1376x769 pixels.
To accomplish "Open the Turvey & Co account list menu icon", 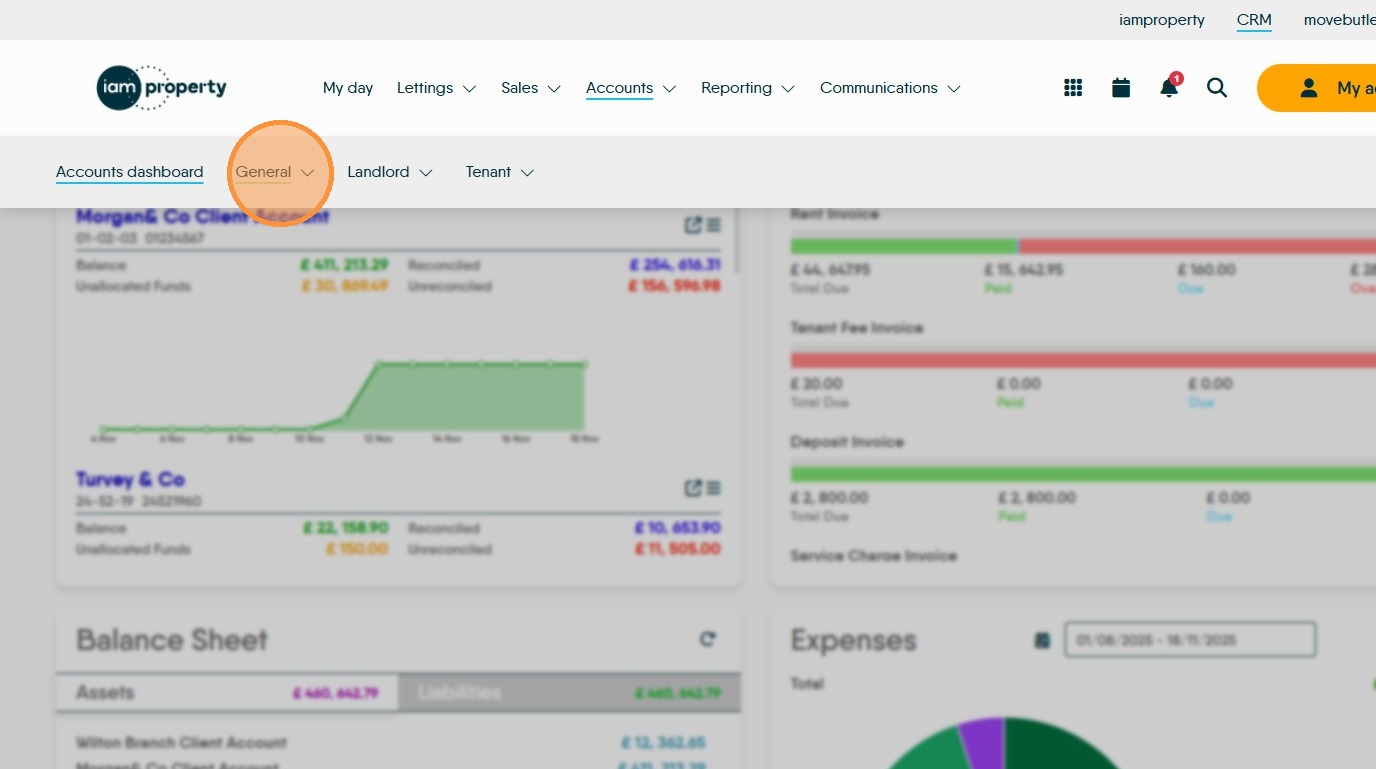I will (x=713, y=488).
